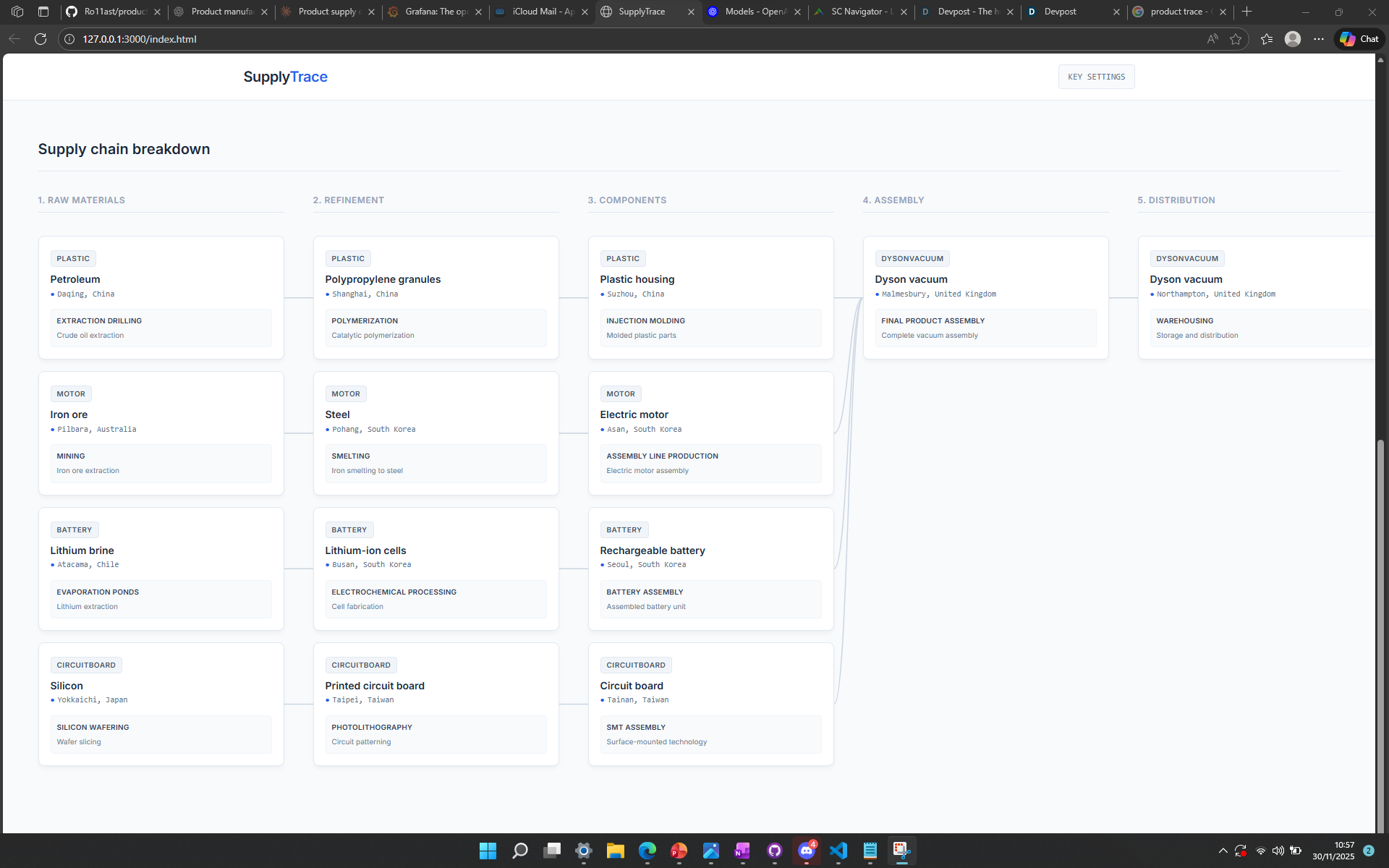
Task: Open Discord from taskbar
Action: [806, 851]
